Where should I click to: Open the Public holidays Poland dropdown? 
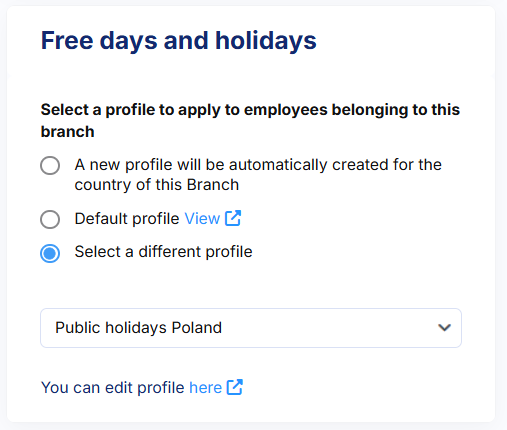coord(251,328)
